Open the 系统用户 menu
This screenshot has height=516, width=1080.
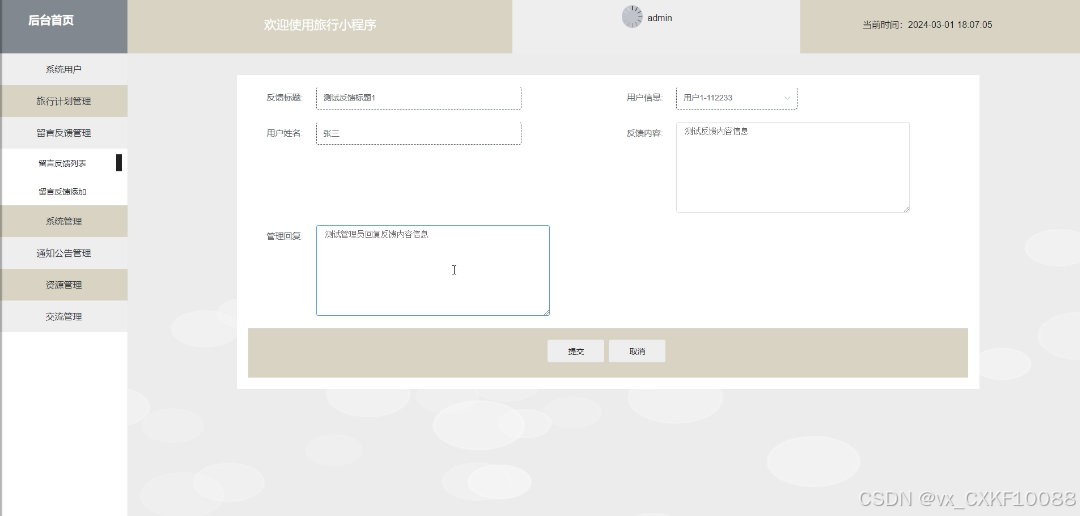63,70
